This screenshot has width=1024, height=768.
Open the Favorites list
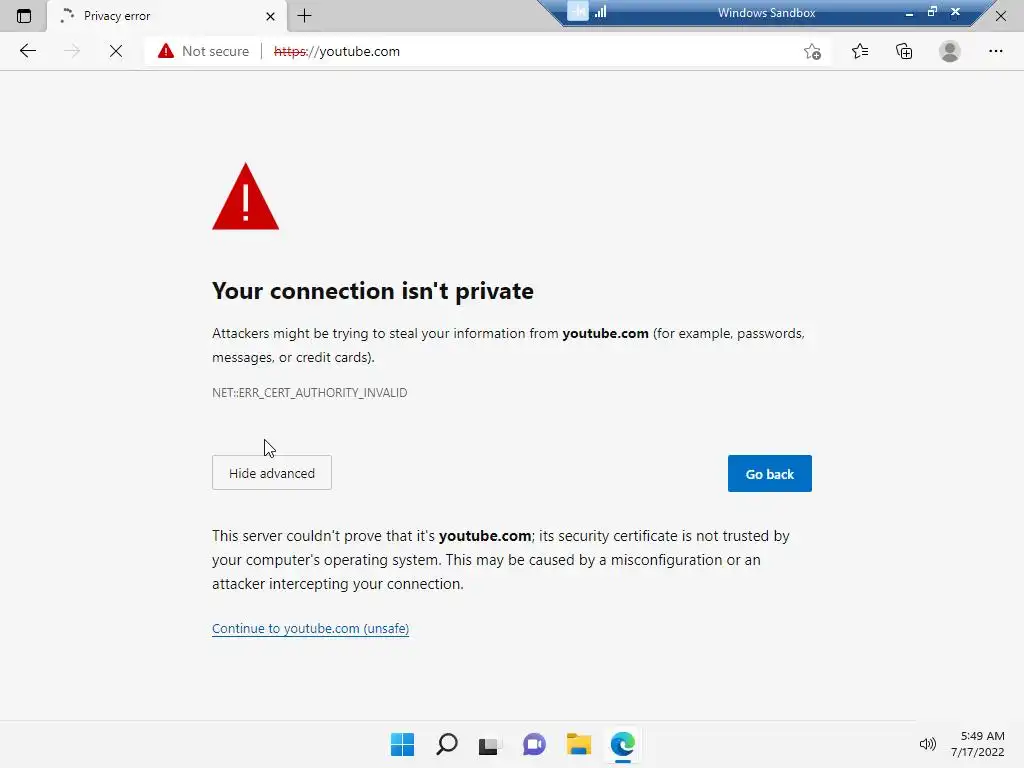tap(860, 51)
